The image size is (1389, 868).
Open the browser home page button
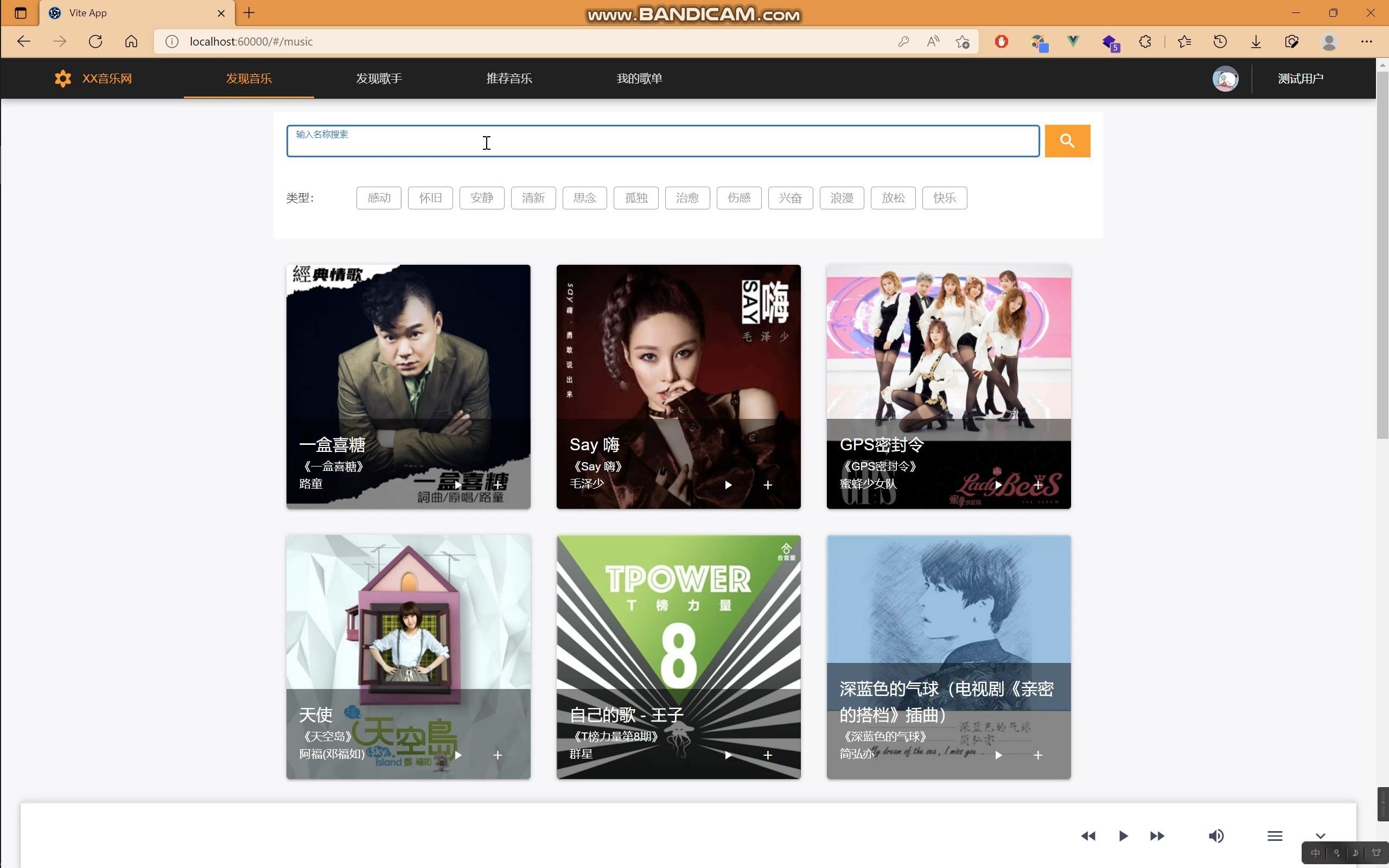(131, 41)
